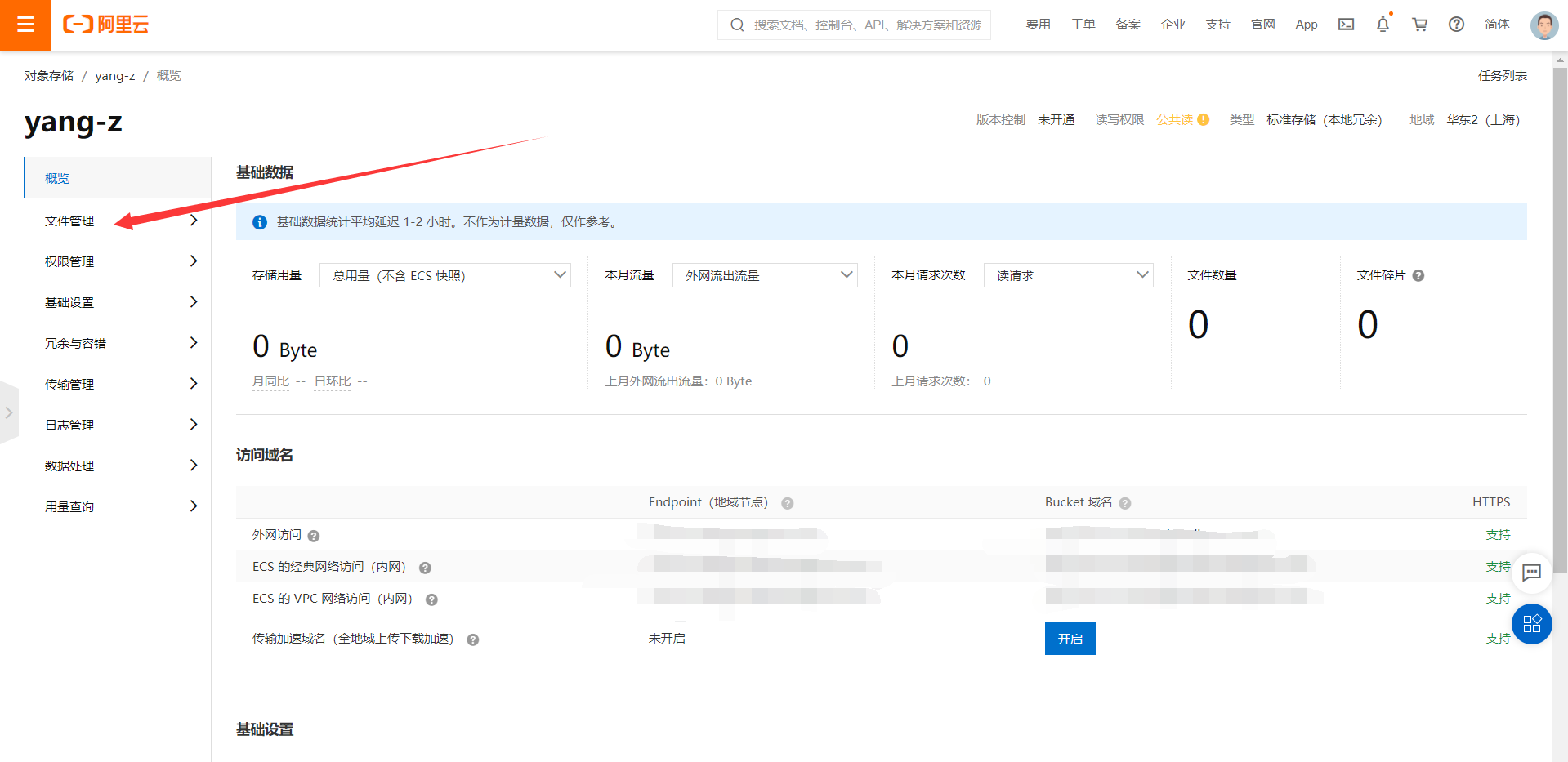
Task: Open the orange hamburger menu
Action: click(x=25, y=25)
